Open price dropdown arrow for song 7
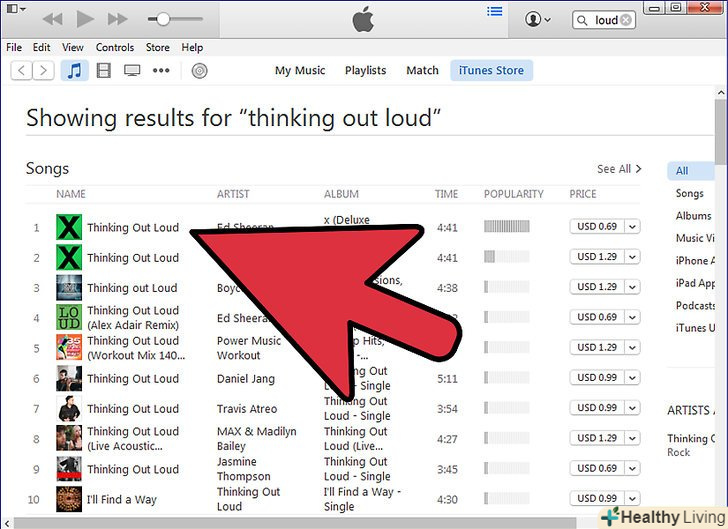The width and height of the screenshot is (728, 529). coord(632,408)
